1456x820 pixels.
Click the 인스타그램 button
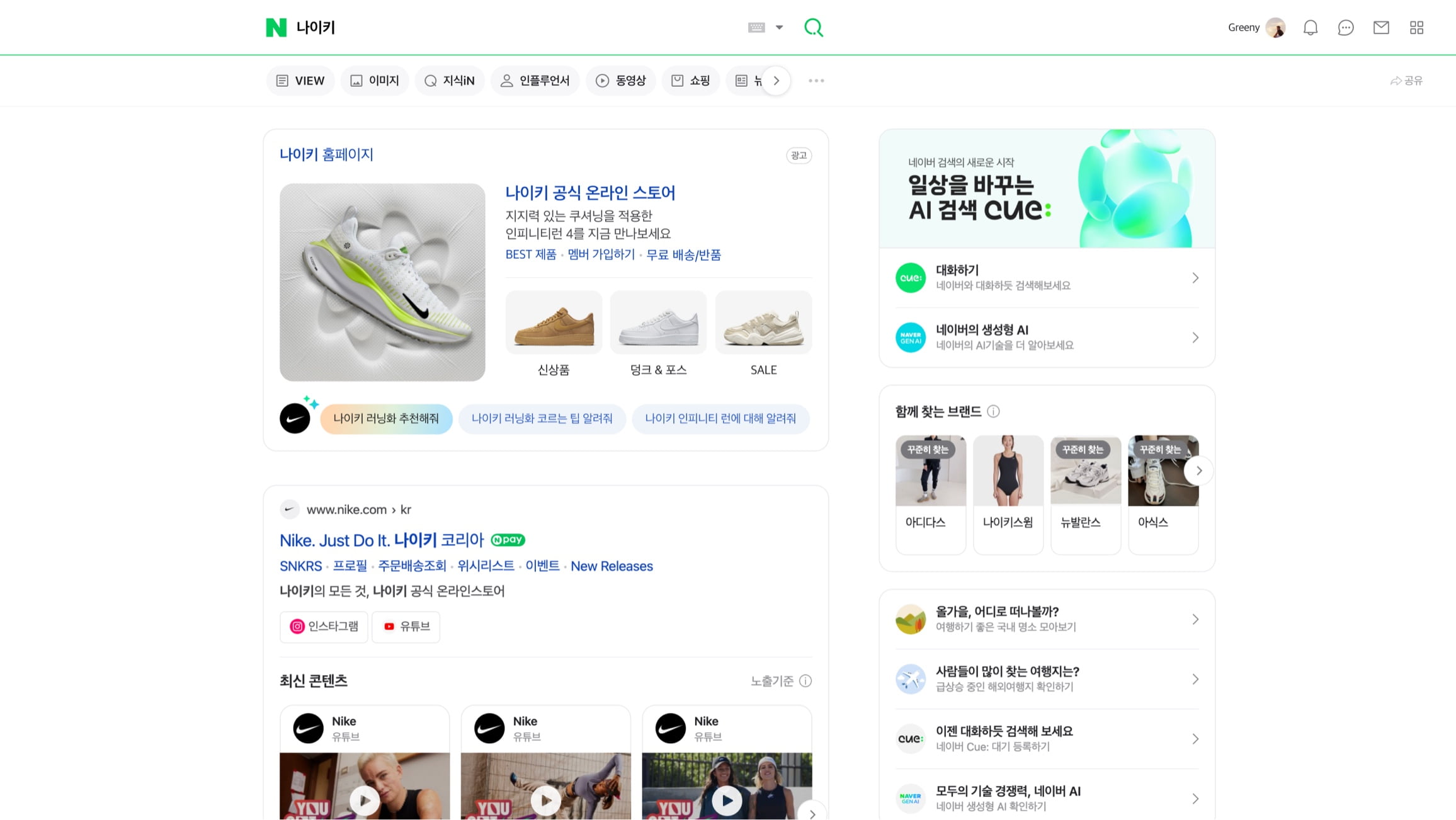coord(324,626)
